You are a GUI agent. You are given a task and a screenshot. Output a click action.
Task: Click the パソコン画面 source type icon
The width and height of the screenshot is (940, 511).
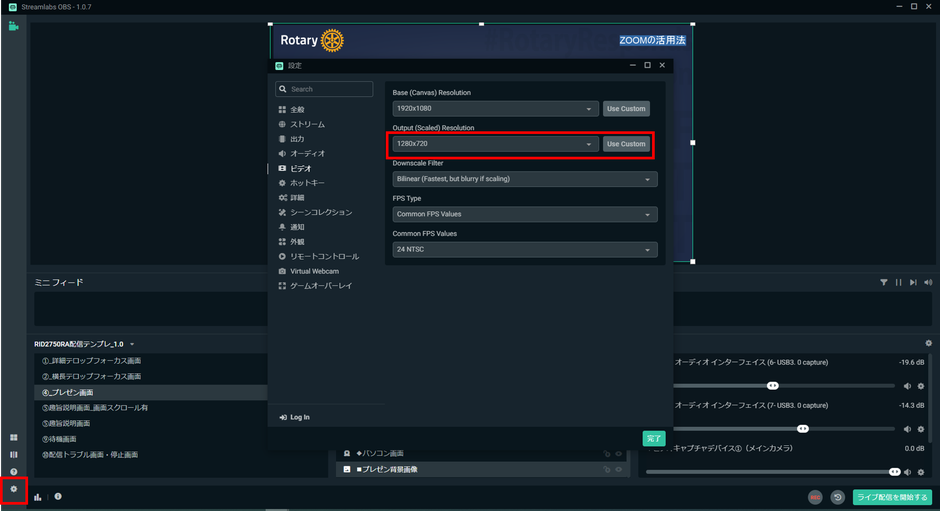(x=347, y=453)
